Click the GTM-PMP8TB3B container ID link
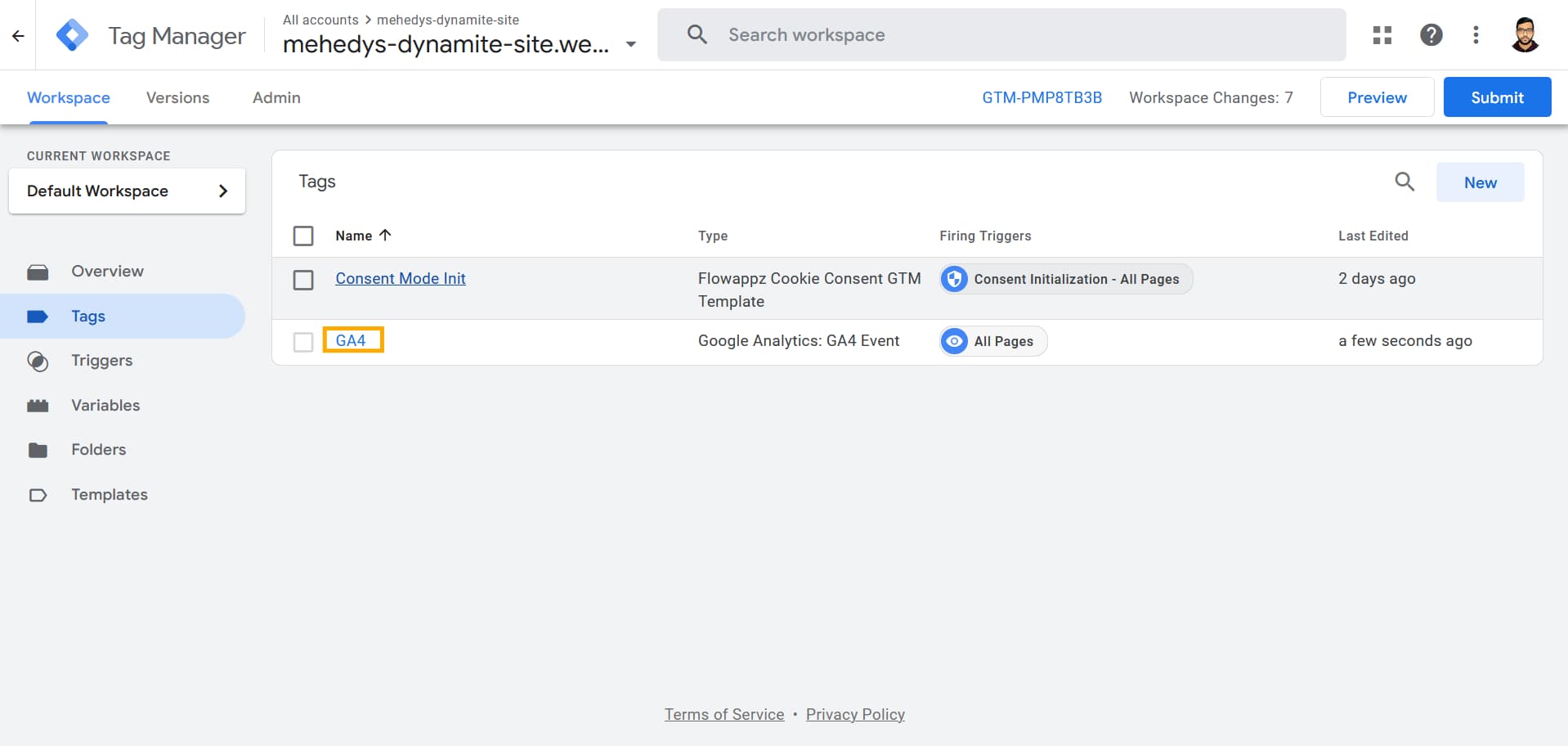Image resolution: width=1568 pixels, height=746 pixels. pyautogui.click(x=1042, y=97)
